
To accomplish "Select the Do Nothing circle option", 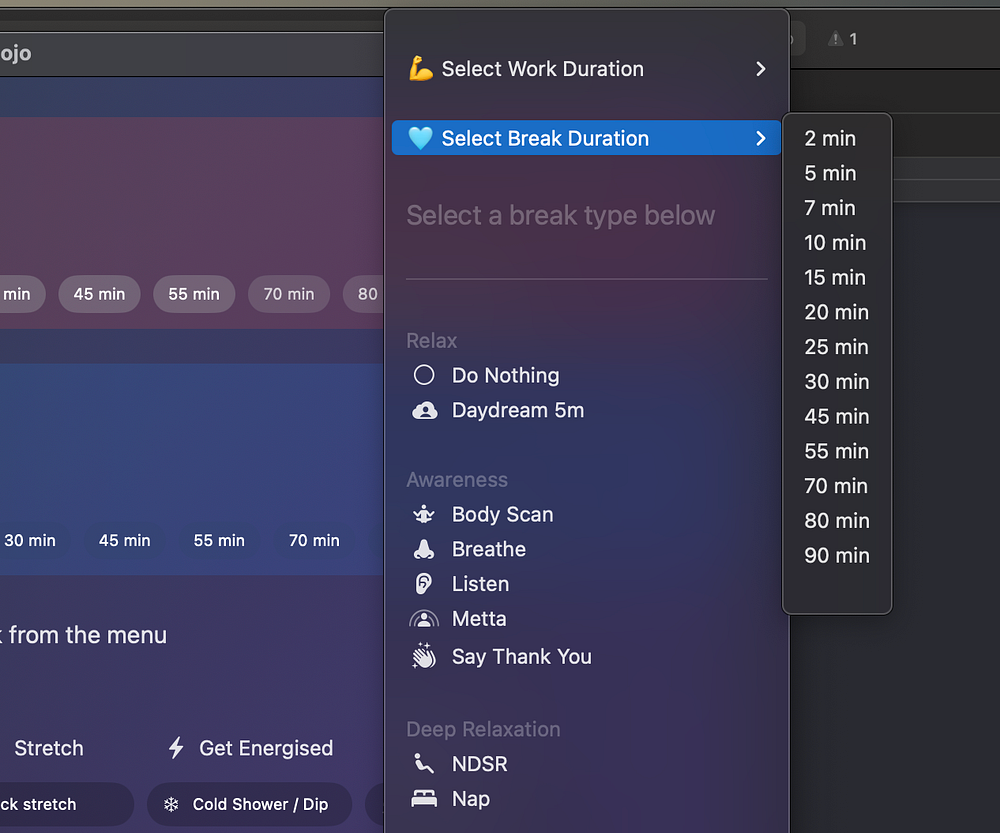I will 424,375.
